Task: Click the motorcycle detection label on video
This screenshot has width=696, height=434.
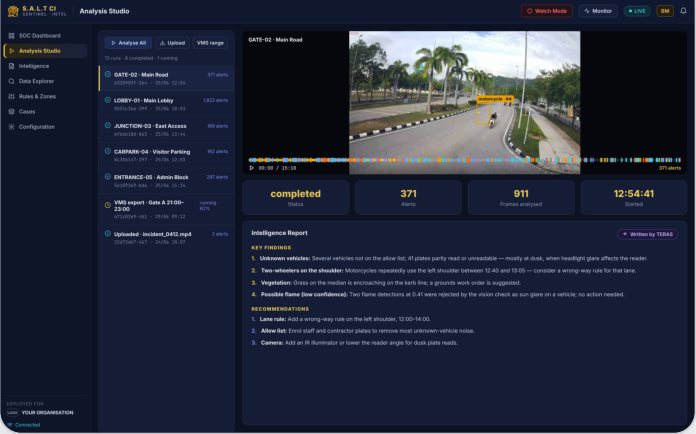Action: coord(495,99)
